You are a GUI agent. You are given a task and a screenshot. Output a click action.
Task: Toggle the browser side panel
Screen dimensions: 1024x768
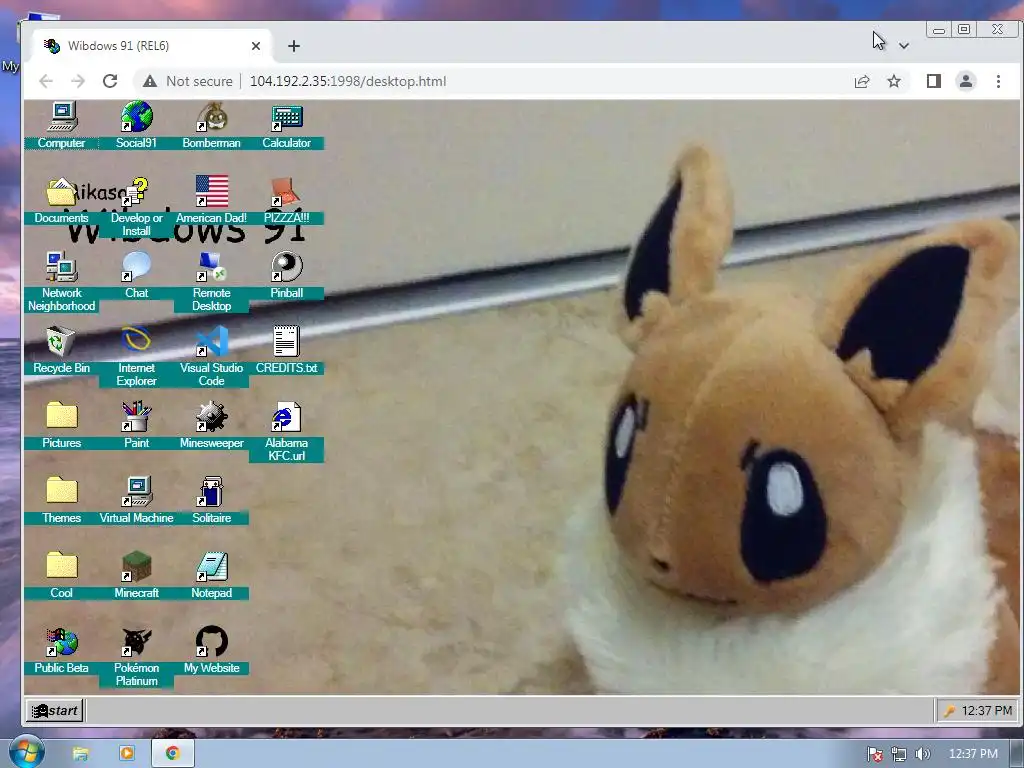pyautogui.click(x=934, y=81)
